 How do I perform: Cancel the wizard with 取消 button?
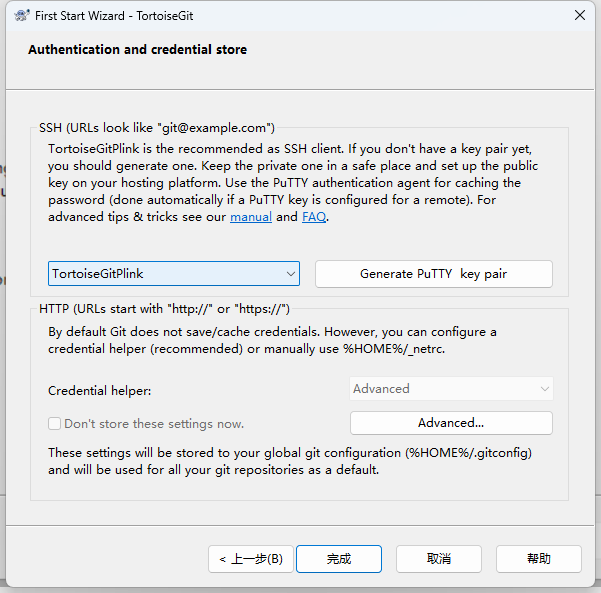coord(439,559)
